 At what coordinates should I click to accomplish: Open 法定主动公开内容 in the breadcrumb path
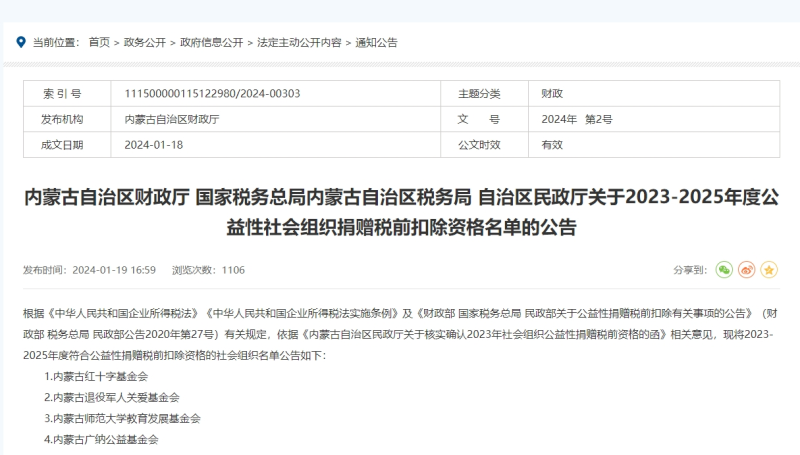(298, 43)
